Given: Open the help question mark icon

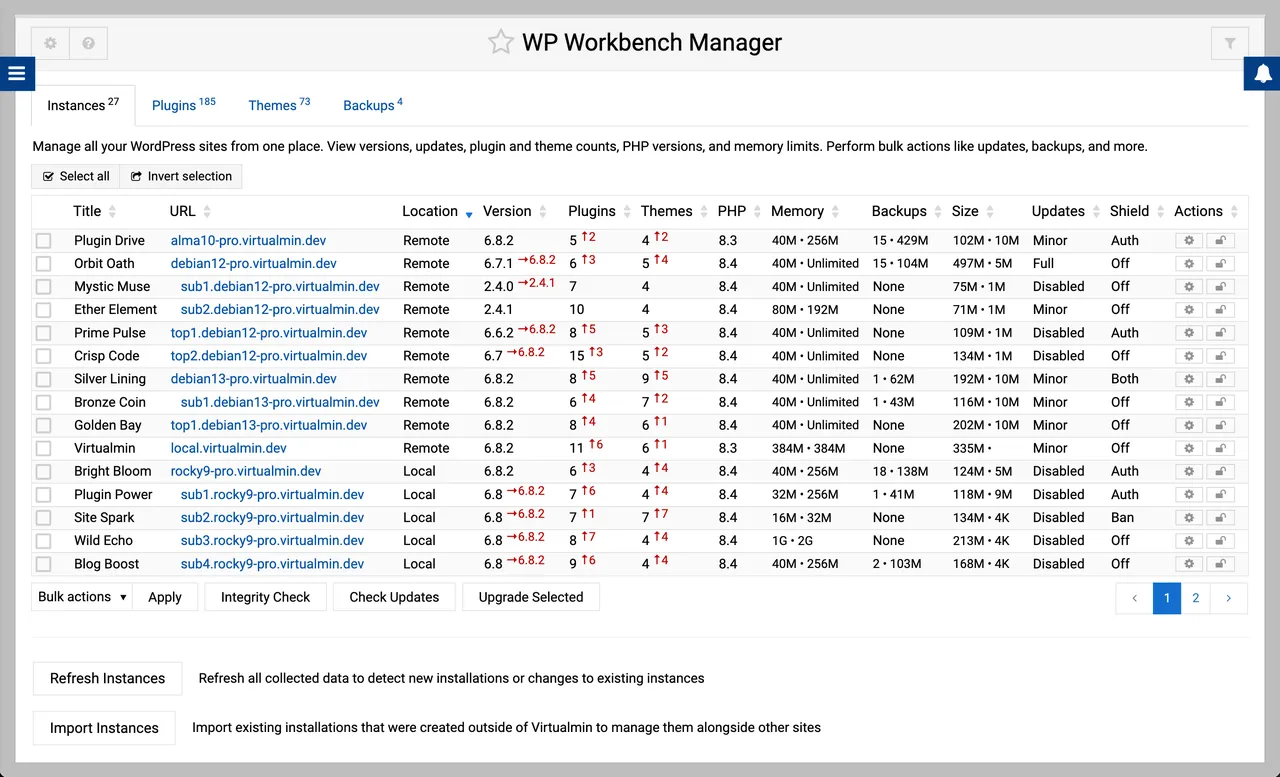Looking at the screenshot, I should 88,43.
